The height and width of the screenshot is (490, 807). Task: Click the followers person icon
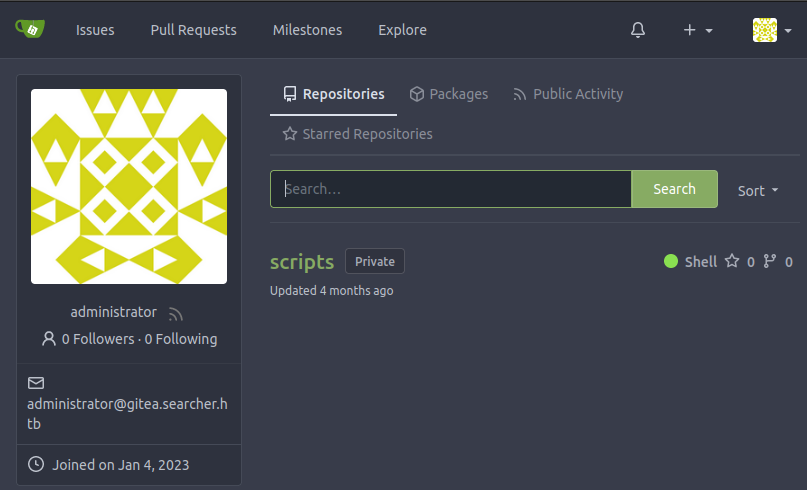49,339
